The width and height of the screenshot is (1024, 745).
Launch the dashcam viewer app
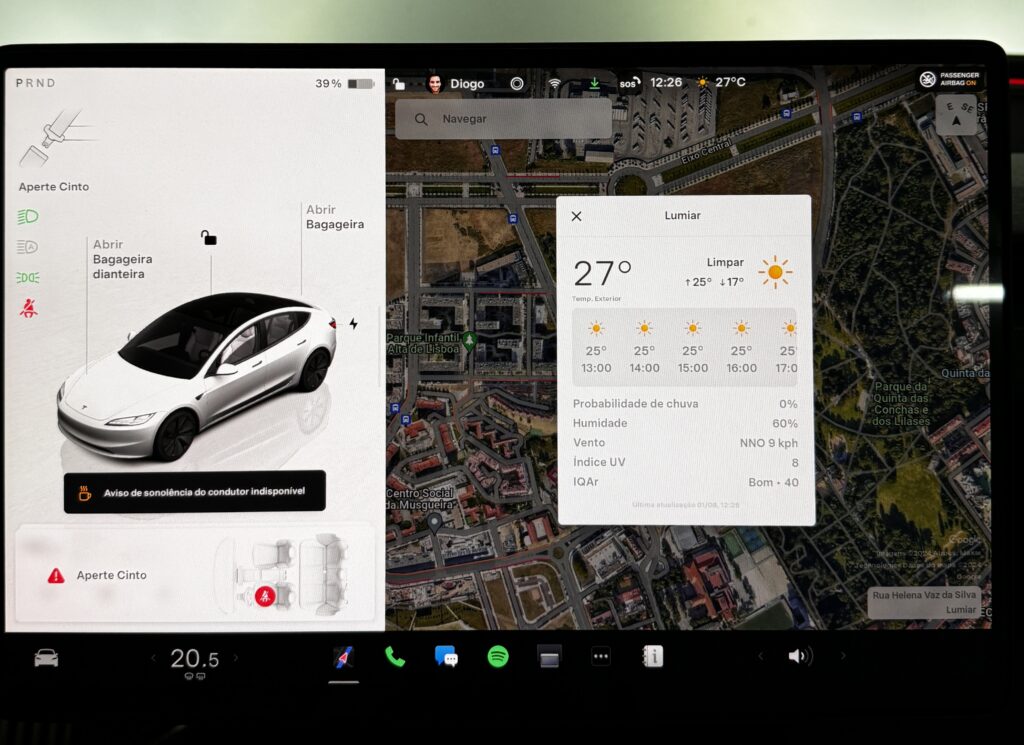(x=549, y=657)
